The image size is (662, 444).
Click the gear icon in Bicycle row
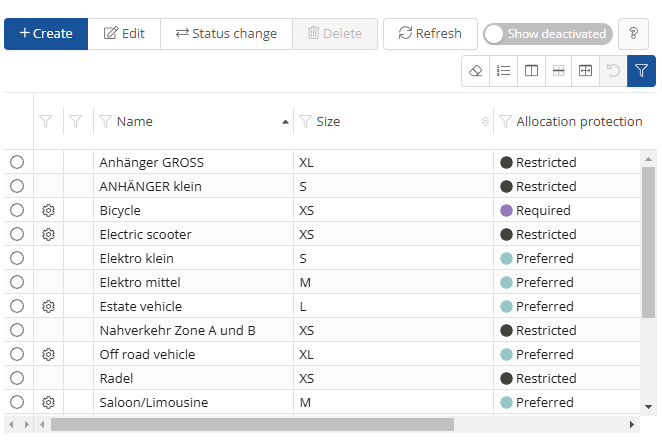pos(48,211)
